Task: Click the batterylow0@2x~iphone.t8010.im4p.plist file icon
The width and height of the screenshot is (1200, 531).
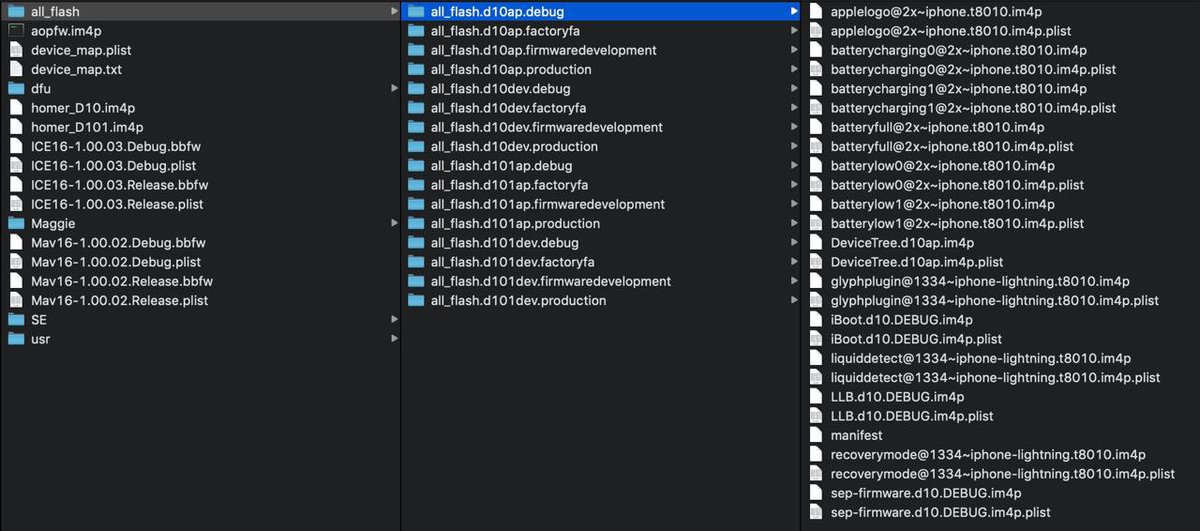Action: pyautogui.click(x=815, y=185)
